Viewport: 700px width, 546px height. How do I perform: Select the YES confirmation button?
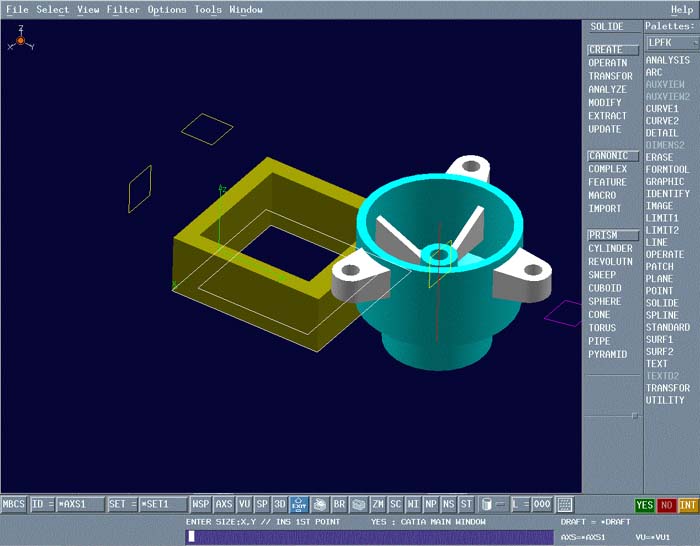645,505
